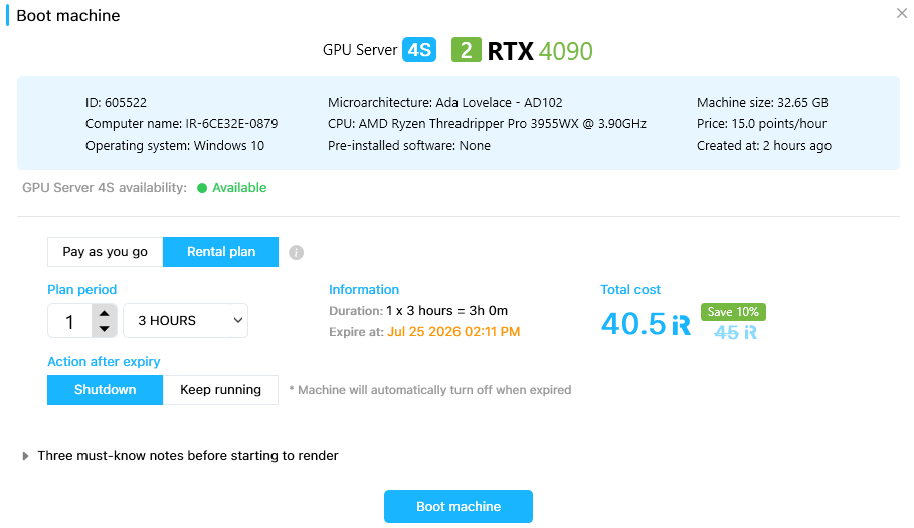Click the automatic turn off note
The height and width of the screenshot is (528, 914).
[x=430, y=390]
